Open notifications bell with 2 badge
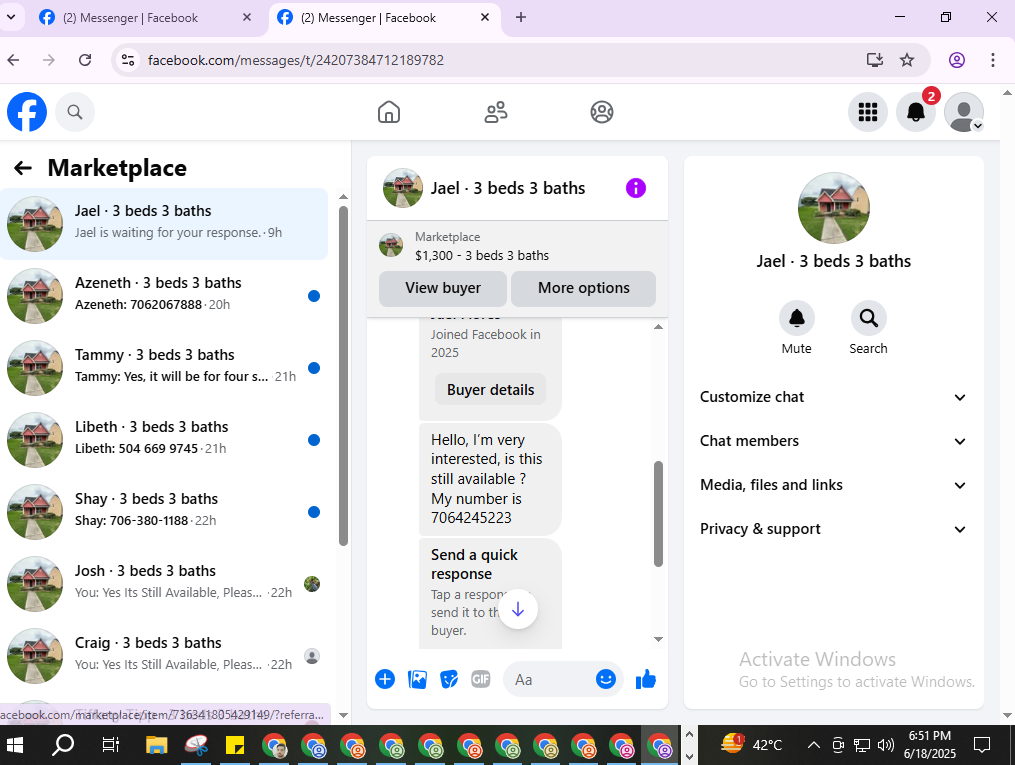The width and height of the screenshot is (1015, 765). pos(915,112)
